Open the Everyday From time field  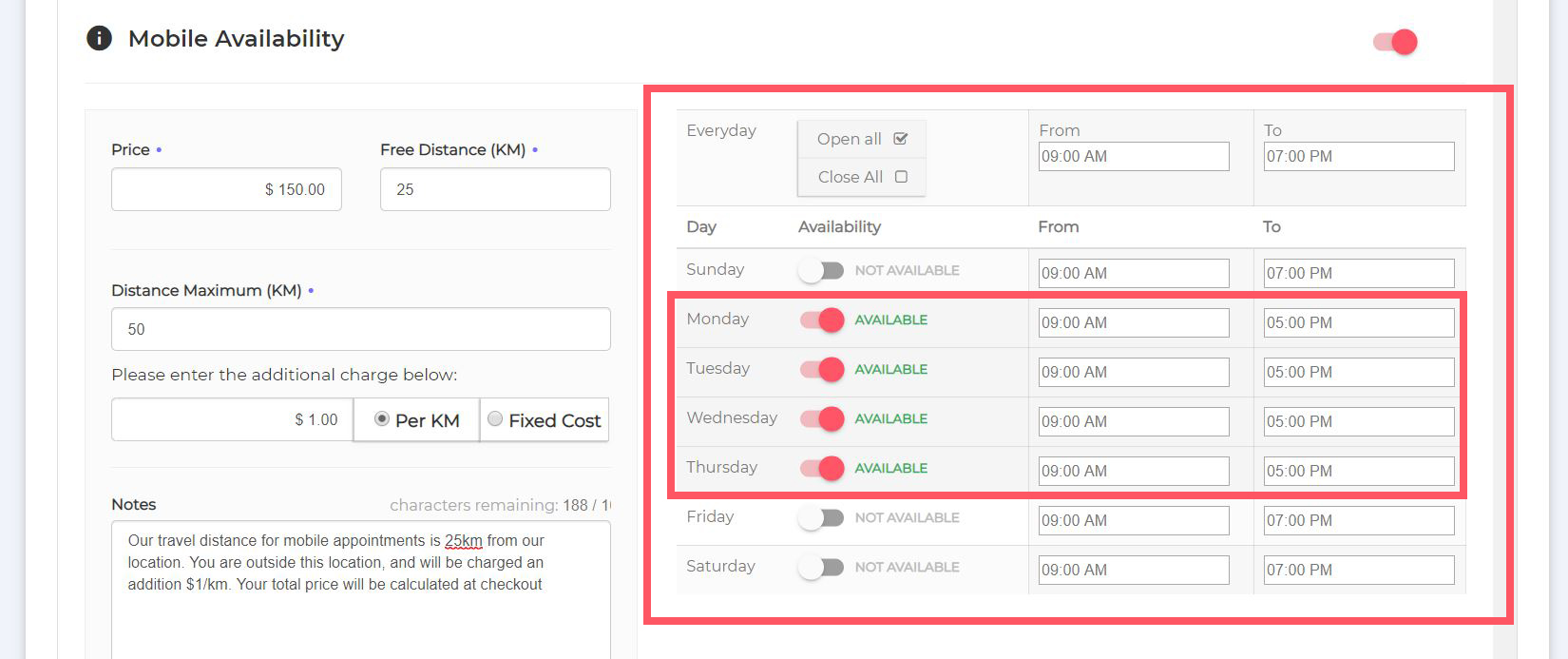click(1133, 157)
